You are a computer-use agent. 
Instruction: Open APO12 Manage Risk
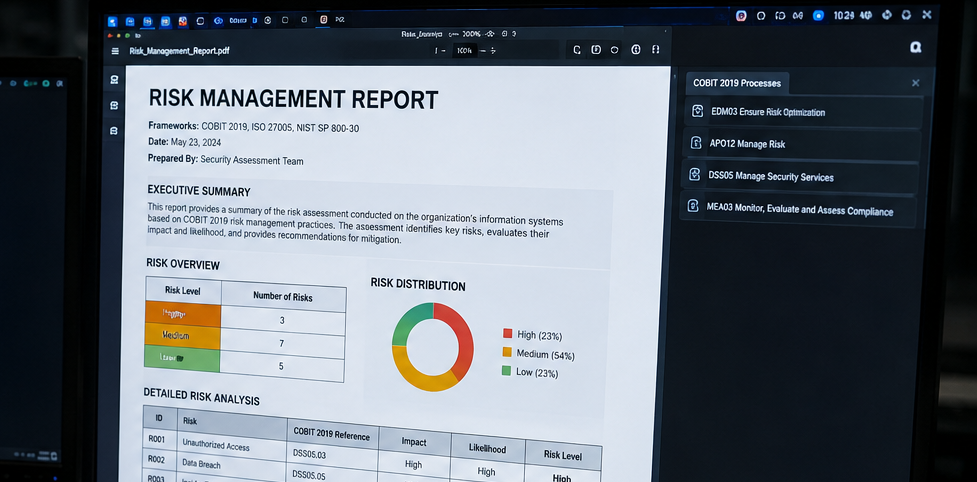coord(801,144)
